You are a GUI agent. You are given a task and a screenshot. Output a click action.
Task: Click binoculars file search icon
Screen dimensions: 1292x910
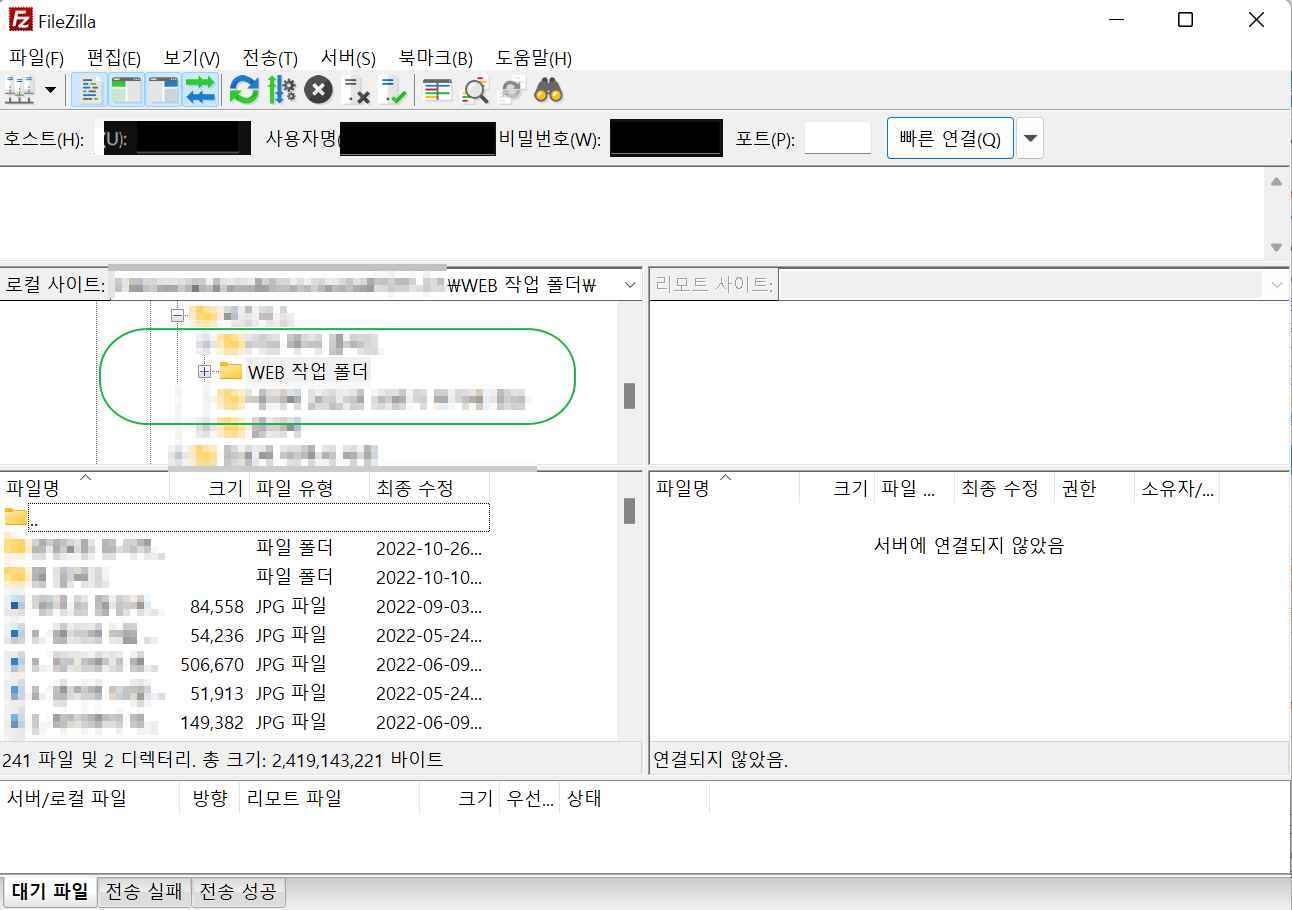[548, 90]
